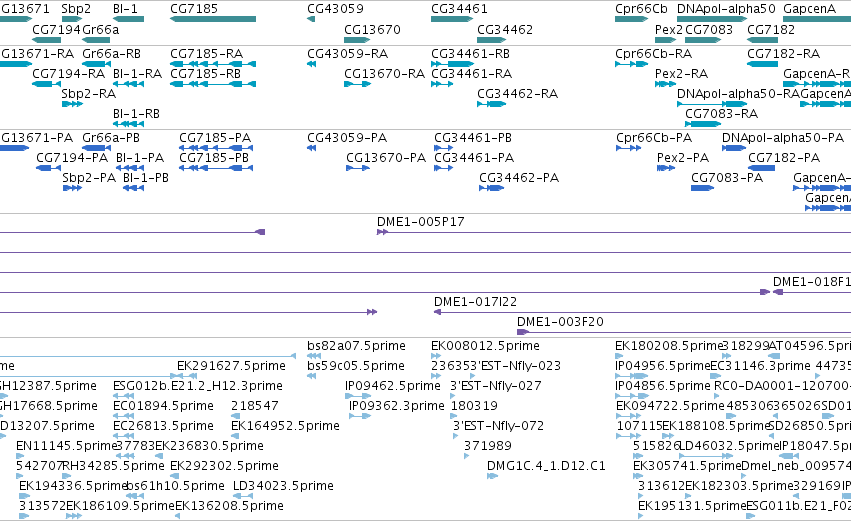Click the CG7182 gene label
The height and width of the screenshot is (521, 851).
coord(771,29)
